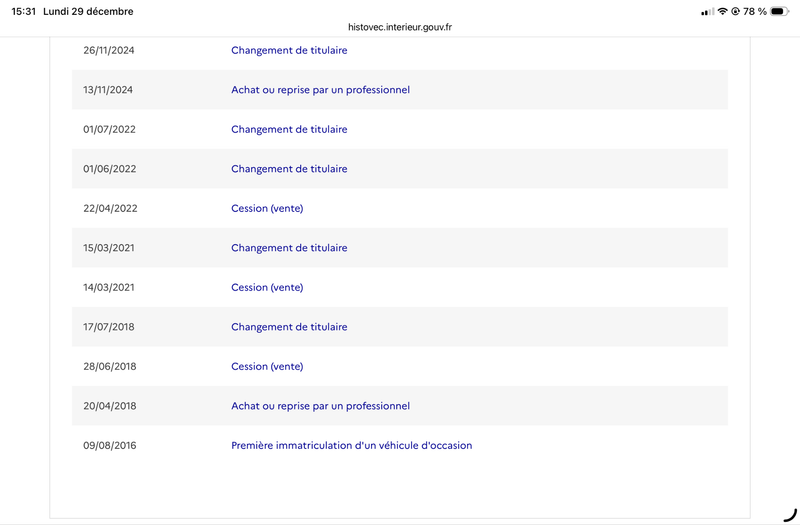Open Achat ou reprise par un professionnel 20/04/2018
Screen dimensions: 800x525
[x=320, y=406]
